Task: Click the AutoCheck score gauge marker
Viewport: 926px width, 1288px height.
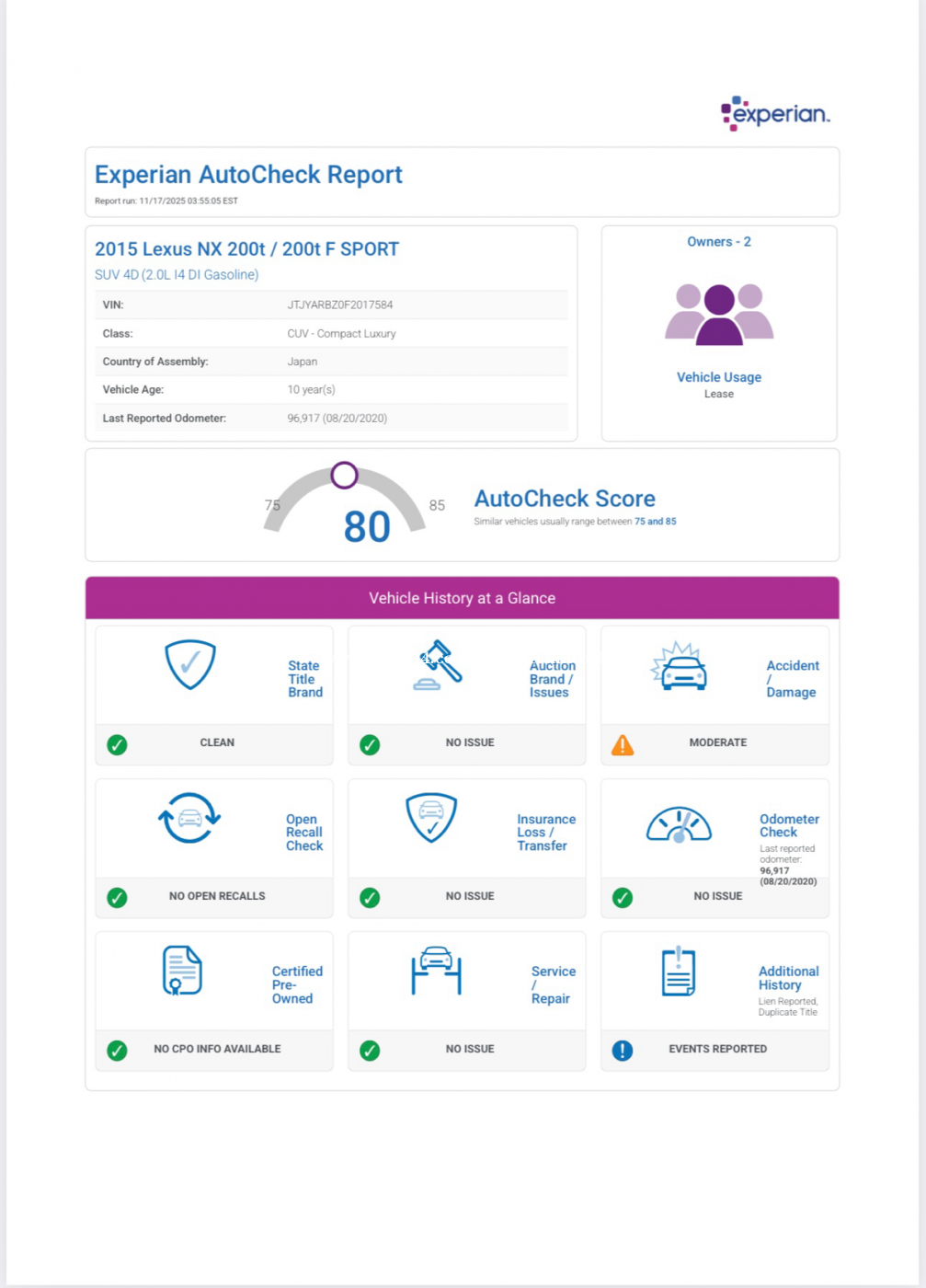Action: (x=344, y=475)
